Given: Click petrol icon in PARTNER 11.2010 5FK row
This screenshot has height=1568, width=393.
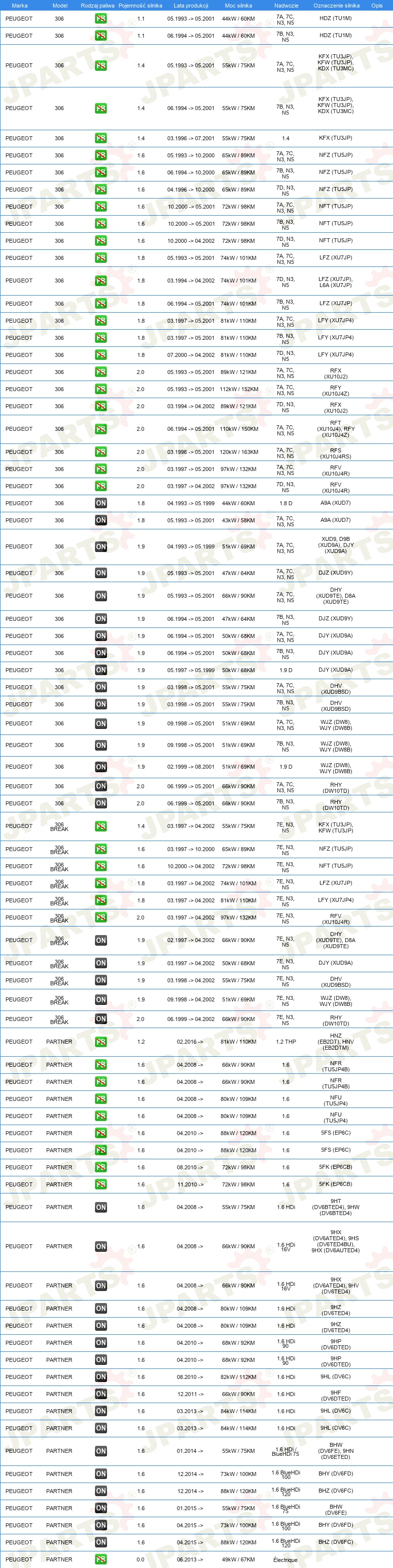Looking at the screenshot, I should coord(101,1184).
